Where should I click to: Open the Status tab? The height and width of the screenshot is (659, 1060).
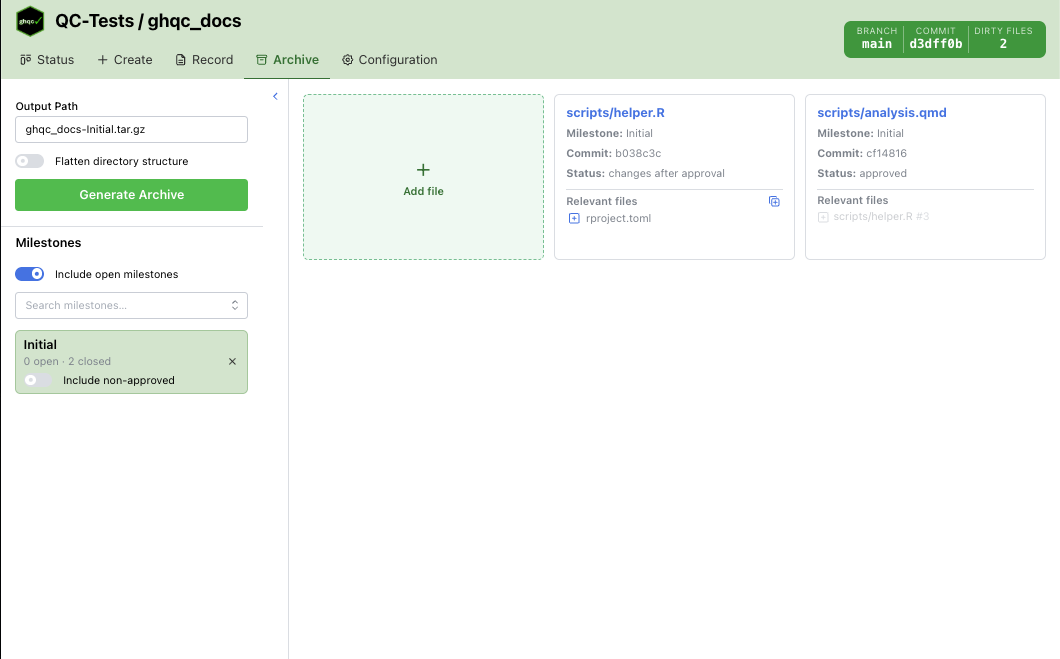click(47, 60)
